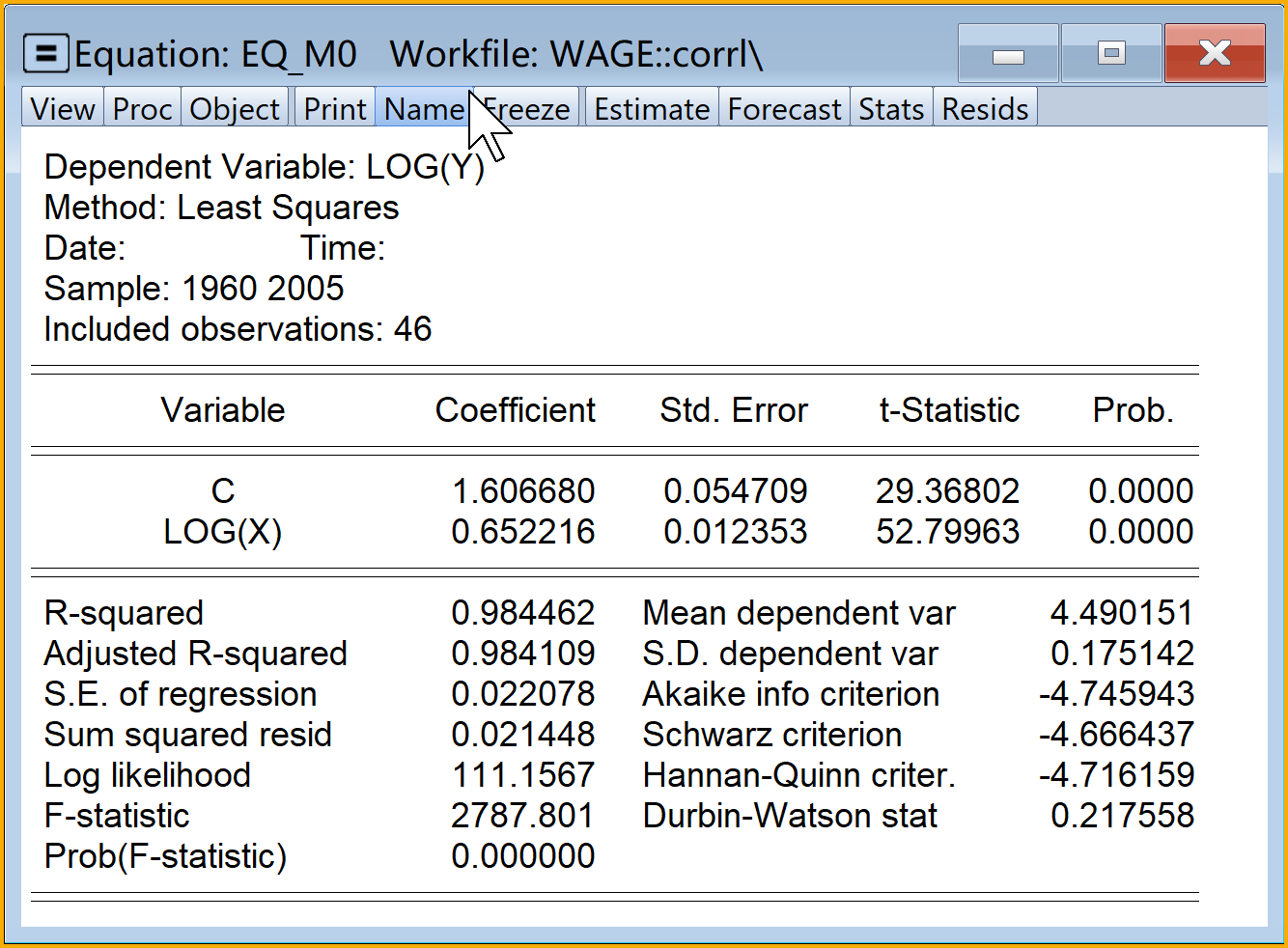Click the F-statistic value 2787.801
This screenshot has width=1288, height=948.
pyautogui.click(x=522, y=816)
